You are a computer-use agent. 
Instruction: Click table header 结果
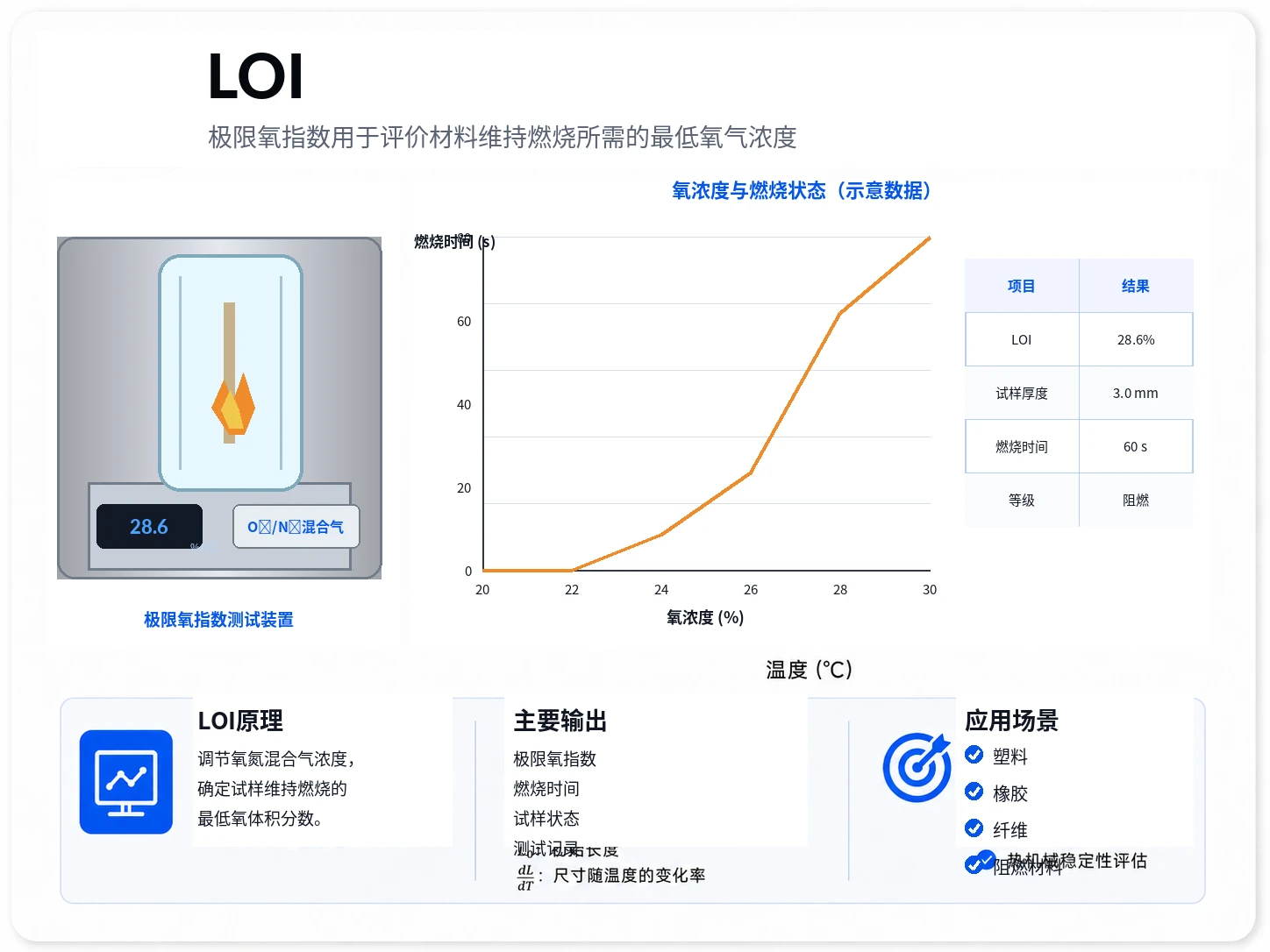tap(1136, 286)
